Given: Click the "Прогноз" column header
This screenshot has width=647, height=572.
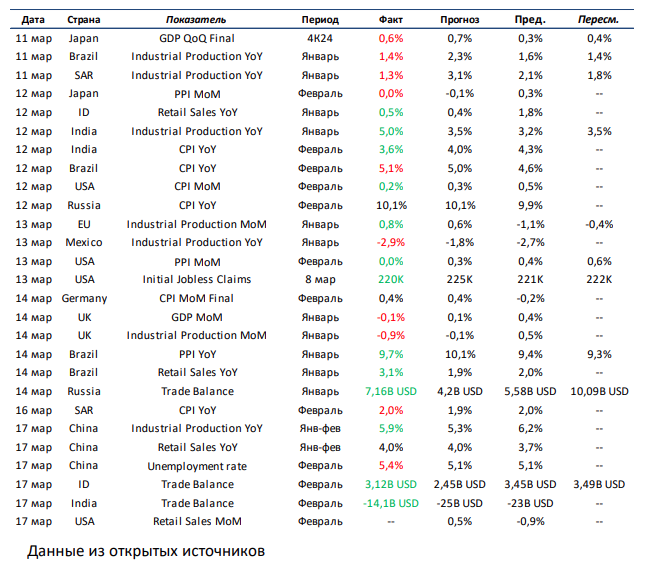Looking at the screenshot, I should click(460, 19).
